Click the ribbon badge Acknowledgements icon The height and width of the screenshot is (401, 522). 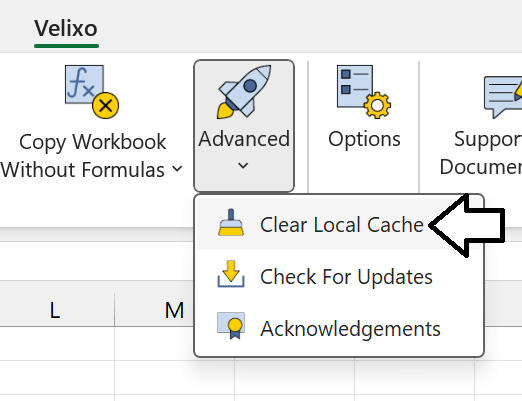coord(231,326)
